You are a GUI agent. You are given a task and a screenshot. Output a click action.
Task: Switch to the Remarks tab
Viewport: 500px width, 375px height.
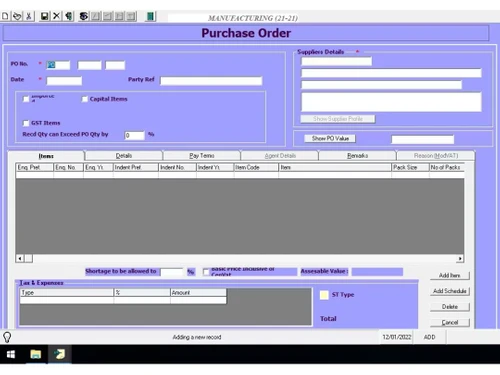tap(357, 156)
